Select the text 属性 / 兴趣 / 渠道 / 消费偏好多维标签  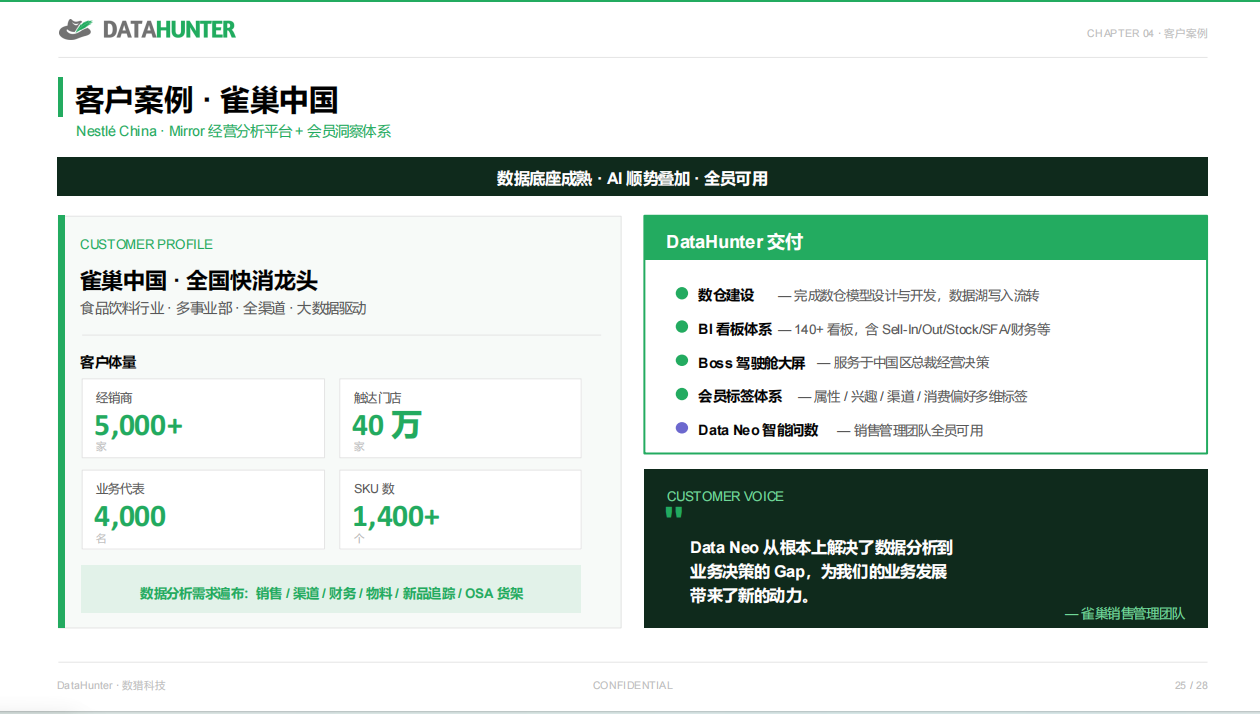(912, 397)
